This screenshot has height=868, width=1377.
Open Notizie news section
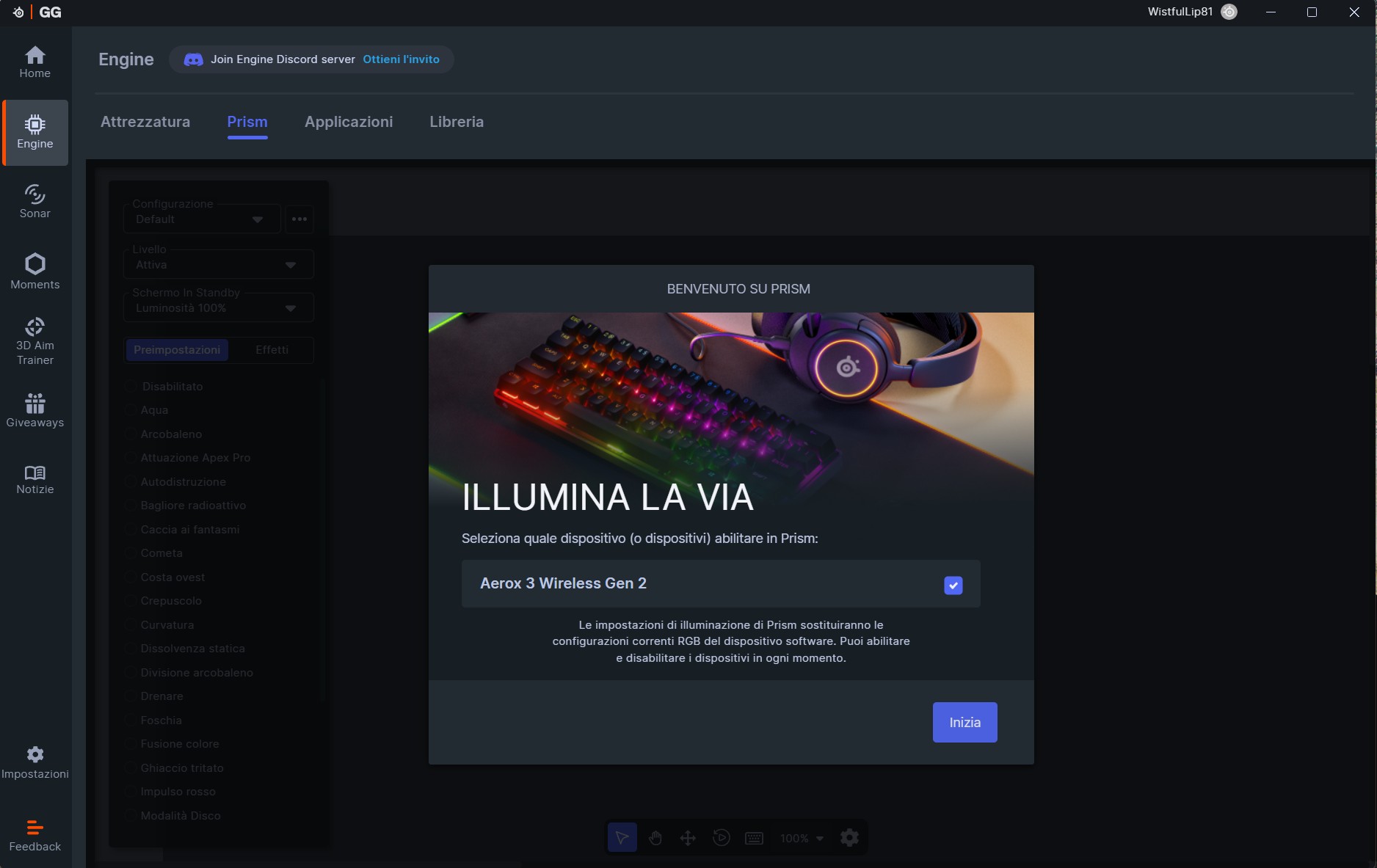pyautogui.click(x=34, y=480)
